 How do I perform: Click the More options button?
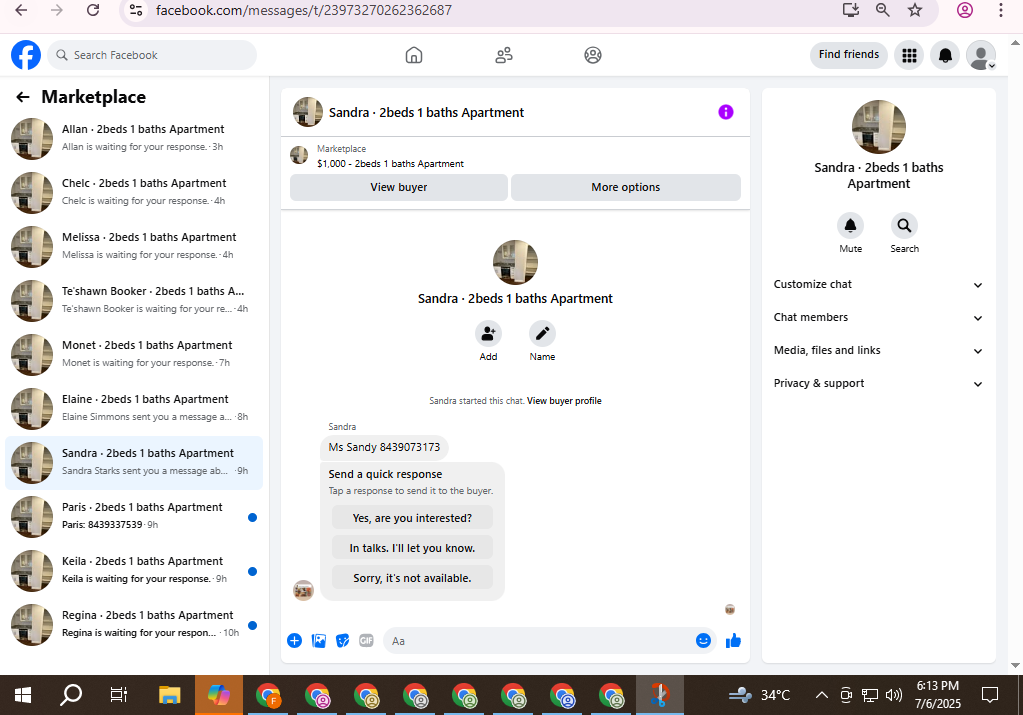(626, 187)
